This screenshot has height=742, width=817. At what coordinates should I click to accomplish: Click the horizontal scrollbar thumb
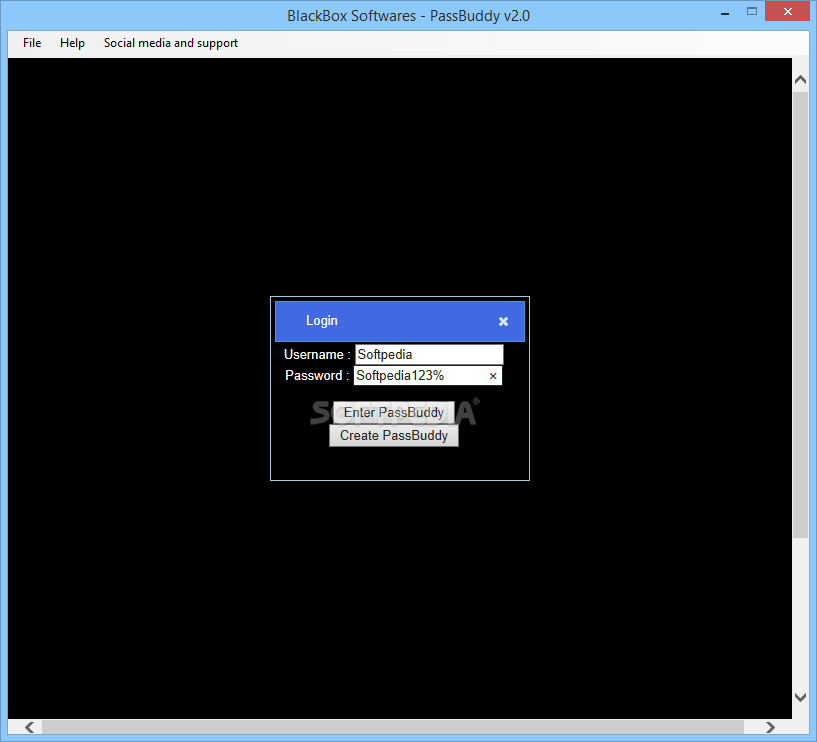(x=393, y=727)
